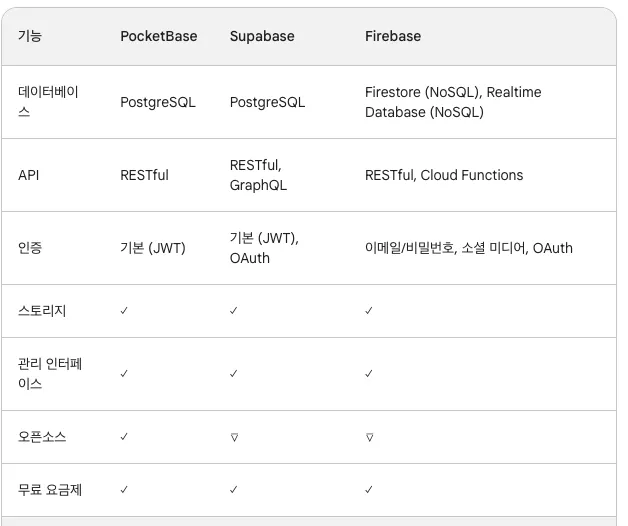Click the 무료 요금제 row label
Screen dimensions: 628x526
pyautogui.click(x=50, y=490)
